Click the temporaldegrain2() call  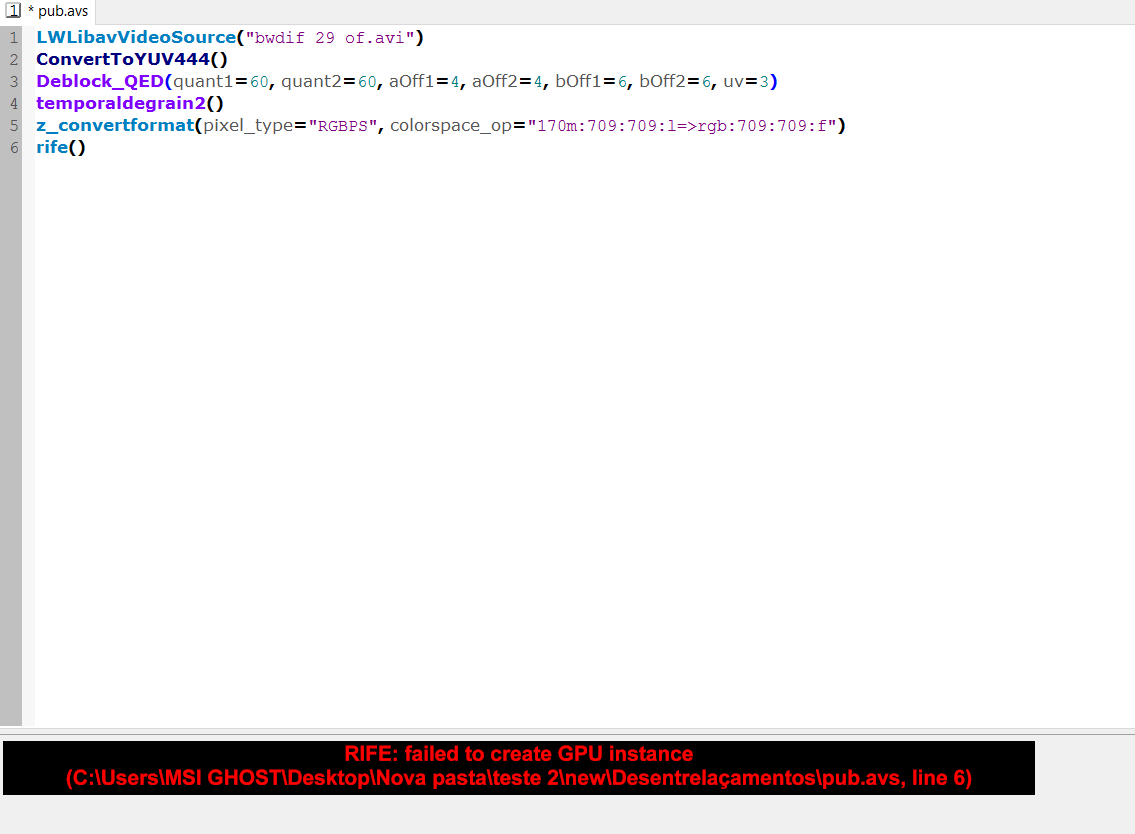(130, 104)
